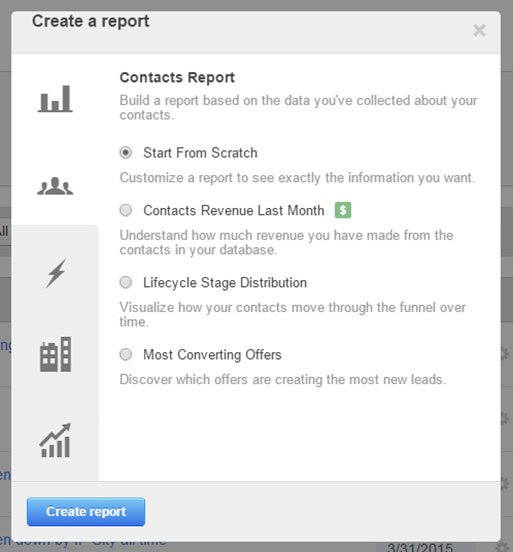The height and width of the screenshot is (552, 513).
Task: Select the Start From Scratch radio button
Action: tap(126, 153)
